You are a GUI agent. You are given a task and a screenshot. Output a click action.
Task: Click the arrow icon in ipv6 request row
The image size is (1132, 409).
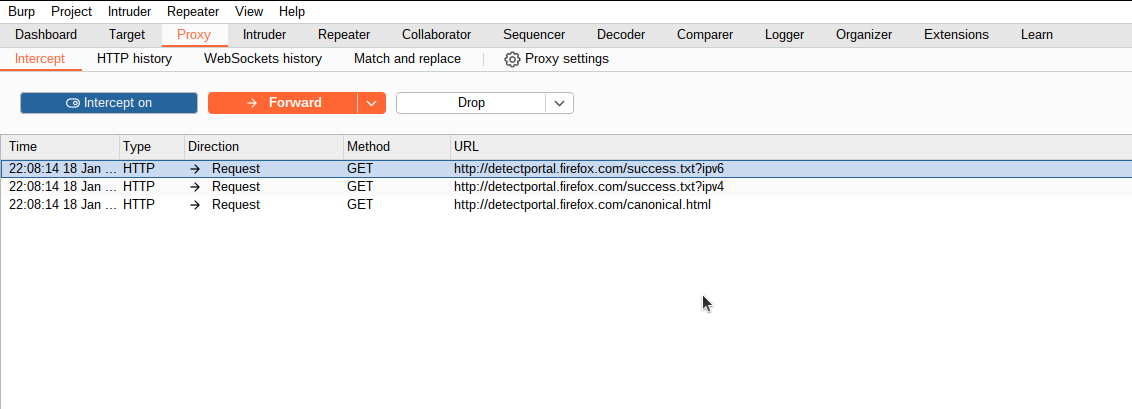(x=195, y=169)
